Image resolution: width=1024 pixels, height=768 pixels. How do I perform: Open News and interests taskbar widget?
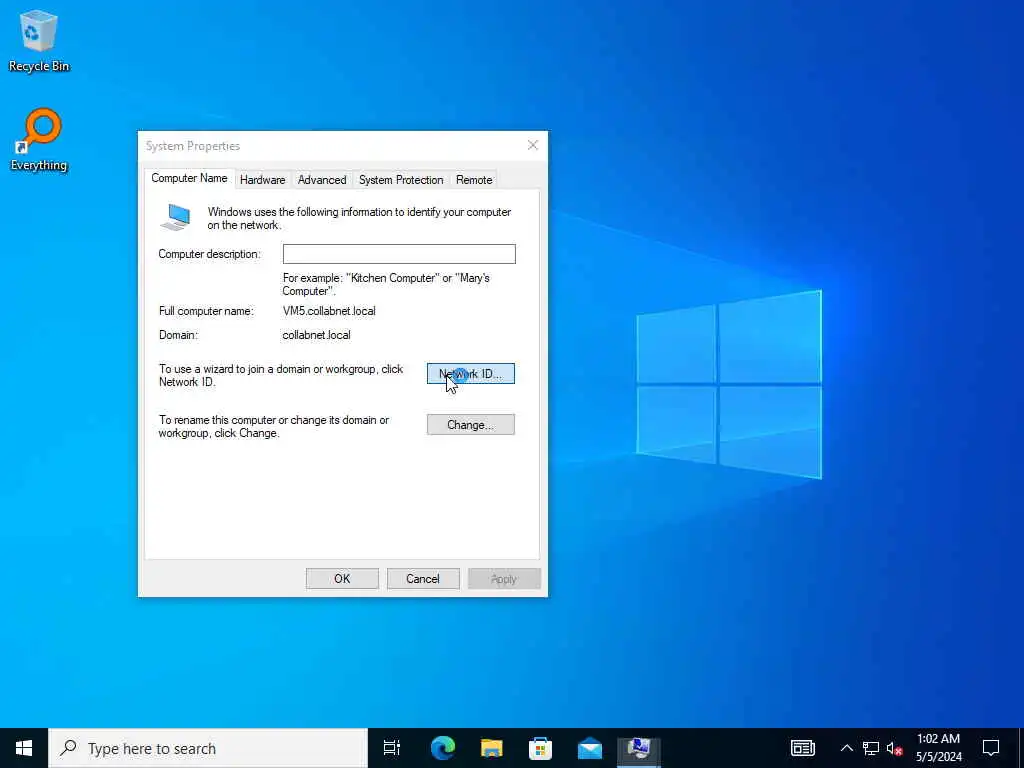pyautogui.click(x=803, y=748)
